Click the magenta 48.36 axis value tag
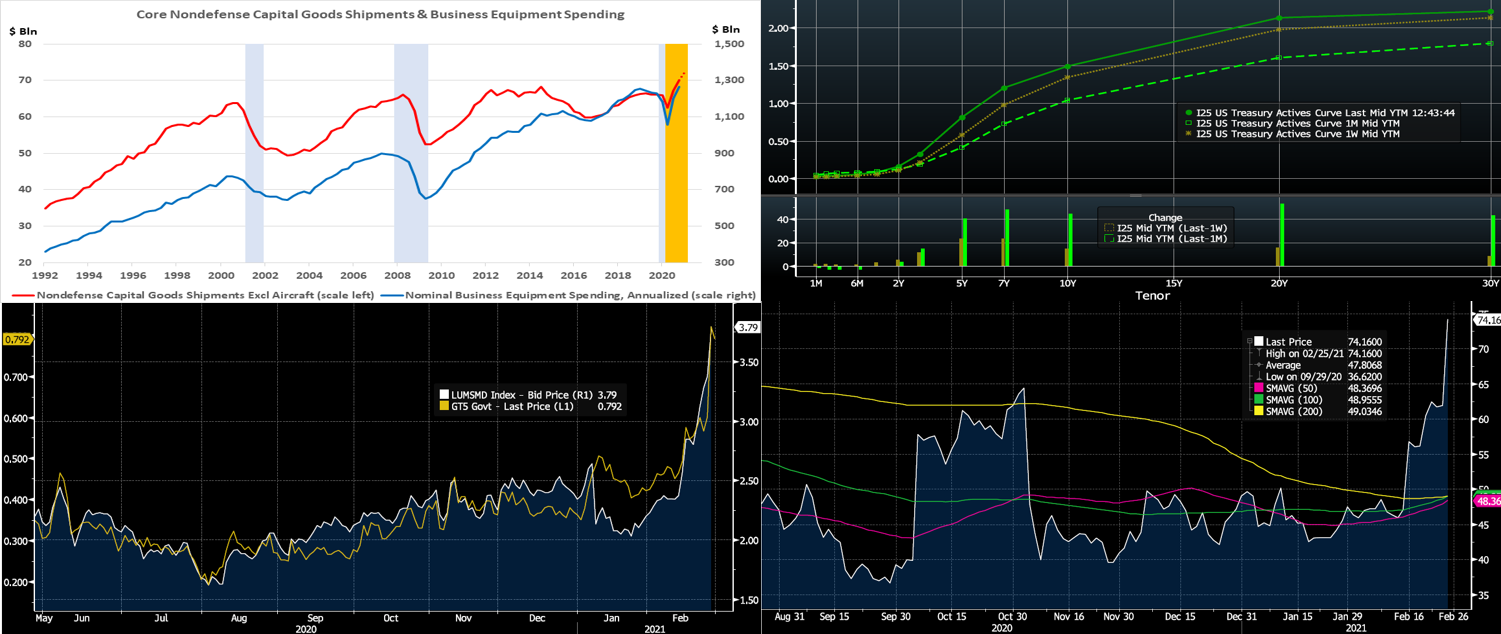The image size is (1501, 634). (1487, 500)
